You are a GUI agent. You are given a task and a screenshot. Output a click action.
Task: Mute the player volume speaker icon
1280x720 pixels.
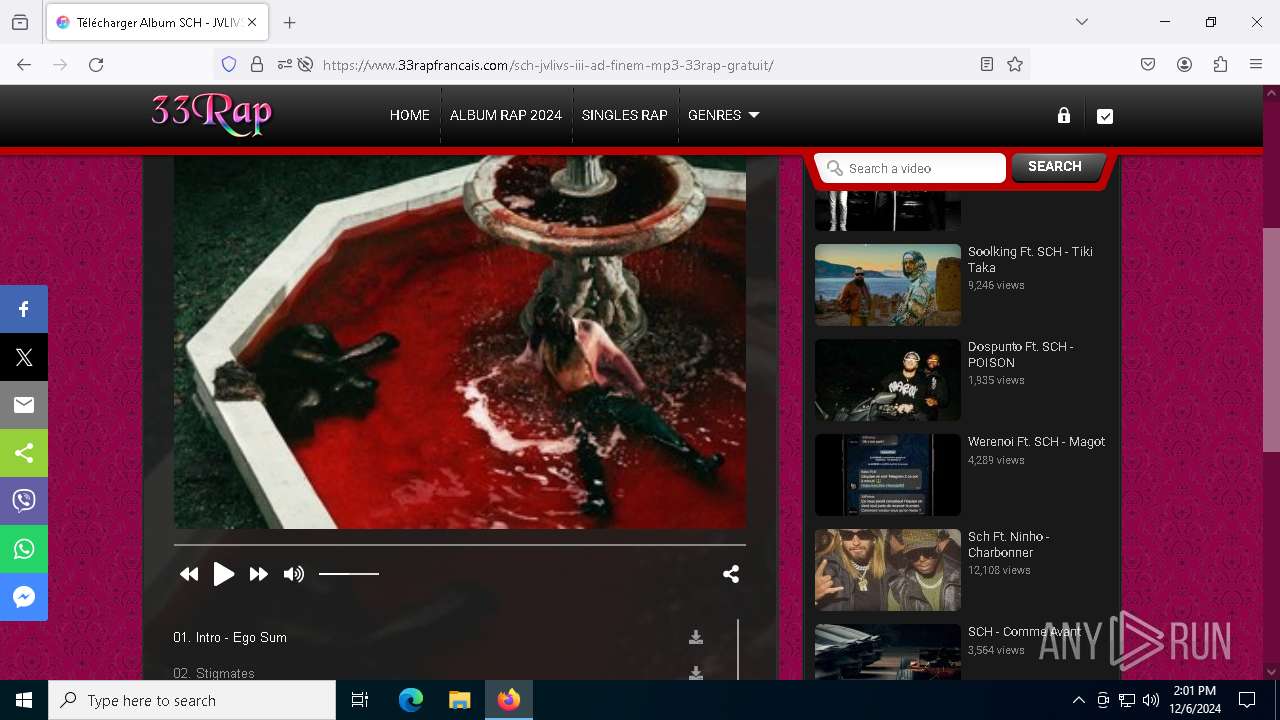(293, 574)
